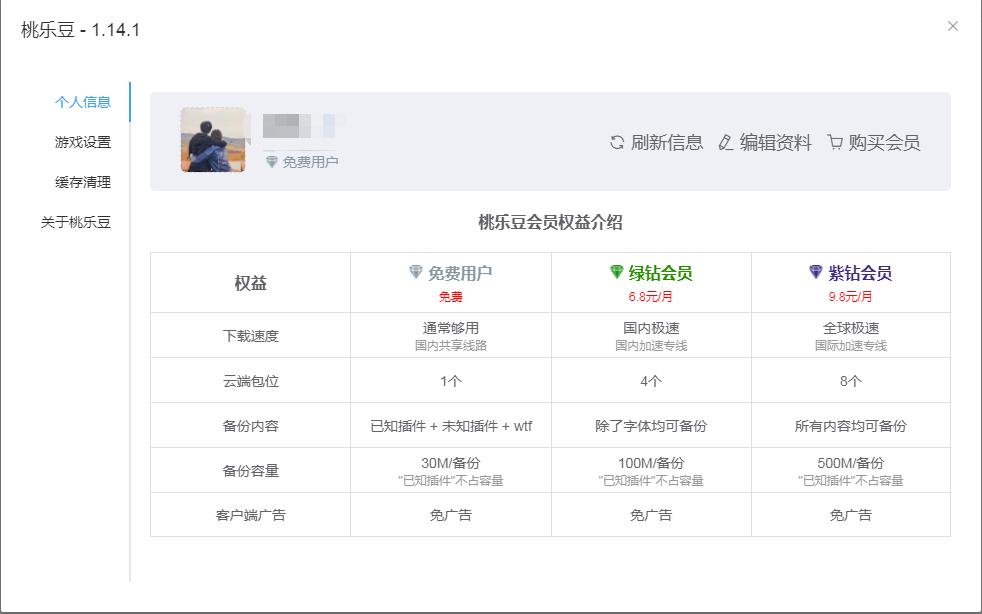Click 绿钻会员 column header text
The image size is (982, 614).
[x=660, y=273]
